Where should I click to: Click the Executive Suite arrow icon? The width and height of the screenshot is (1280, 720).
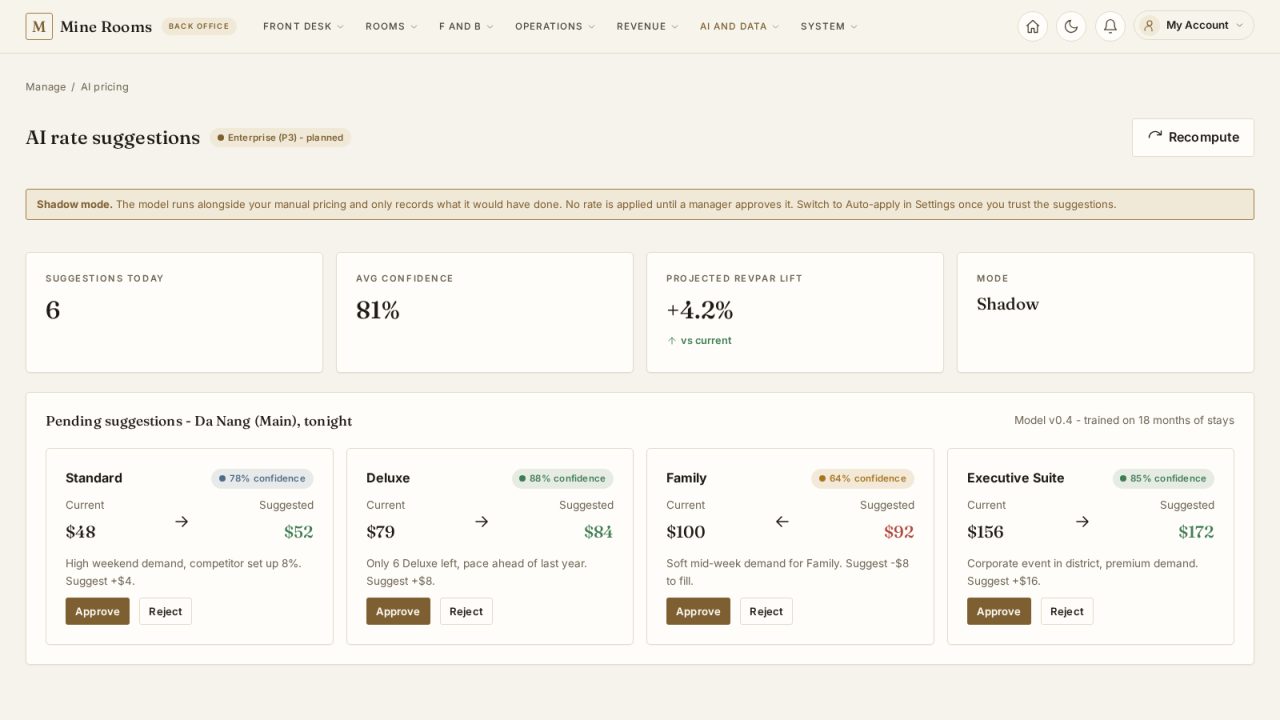1082,521
